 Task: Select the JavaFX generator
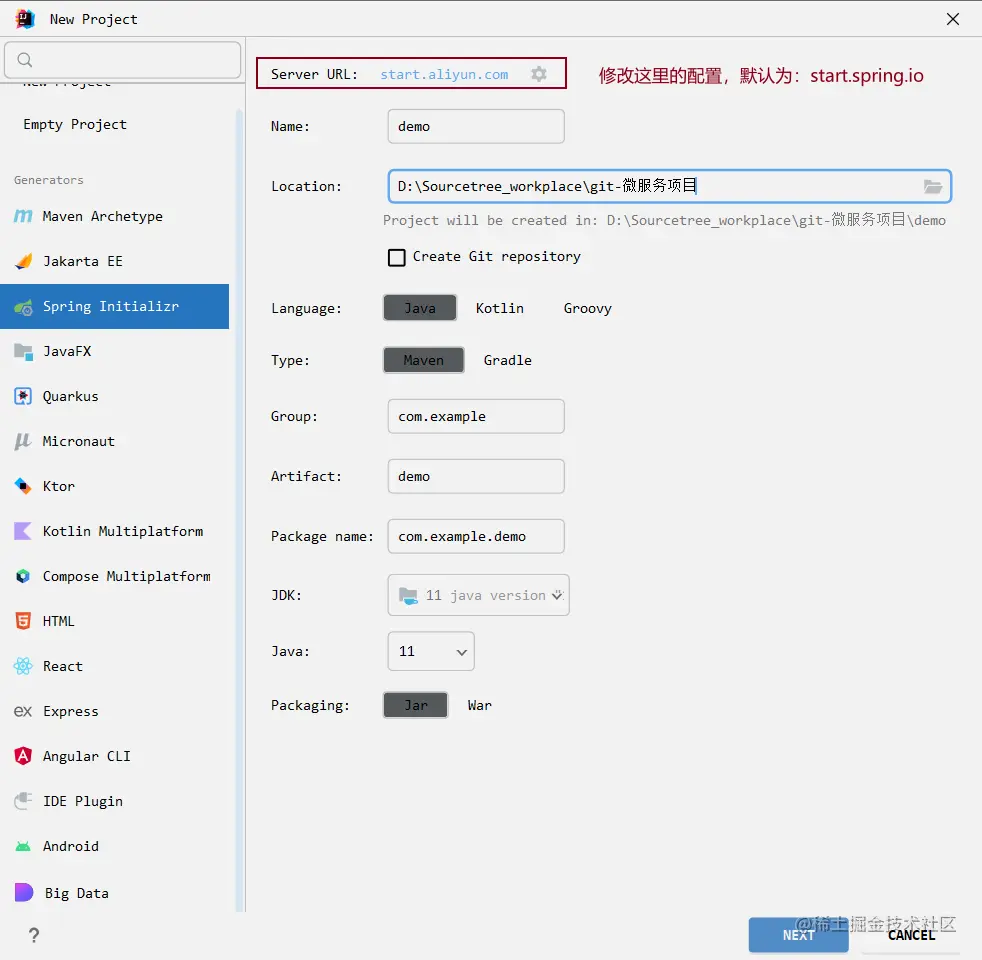click(75, 351)
